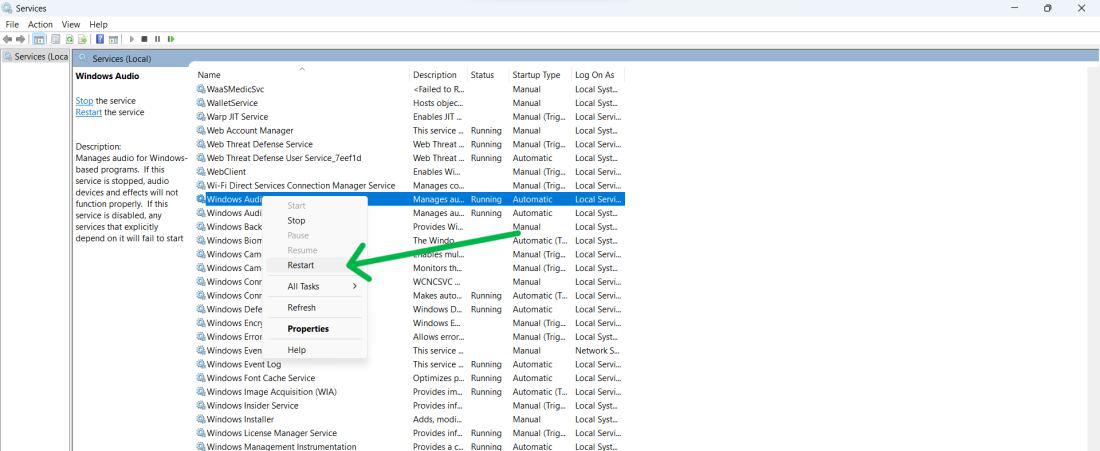This screenshot has width=1100, height=451.
Task: Open the View menu
Action: tap(71, 25)
